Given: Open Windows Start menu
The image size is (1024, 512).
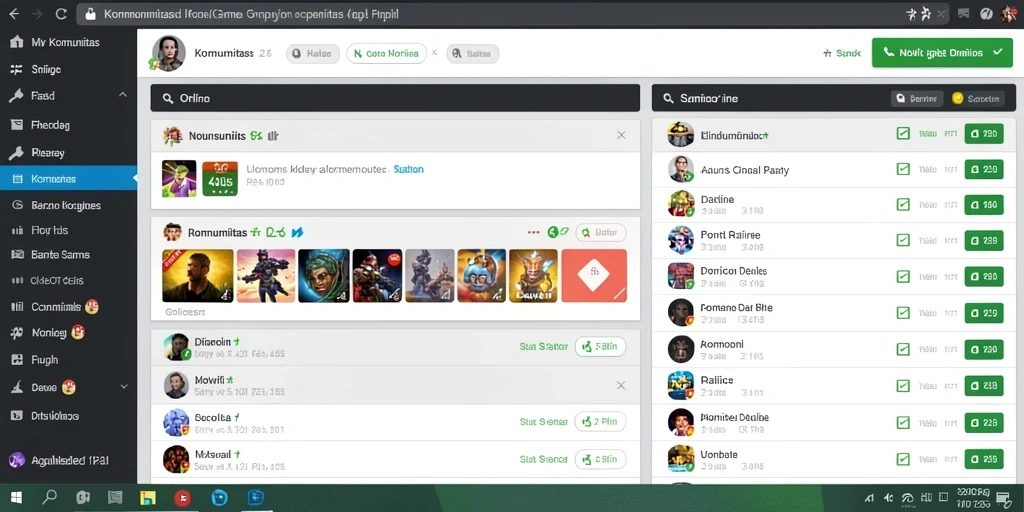Looking at the screenshot, I should [16, 498].
